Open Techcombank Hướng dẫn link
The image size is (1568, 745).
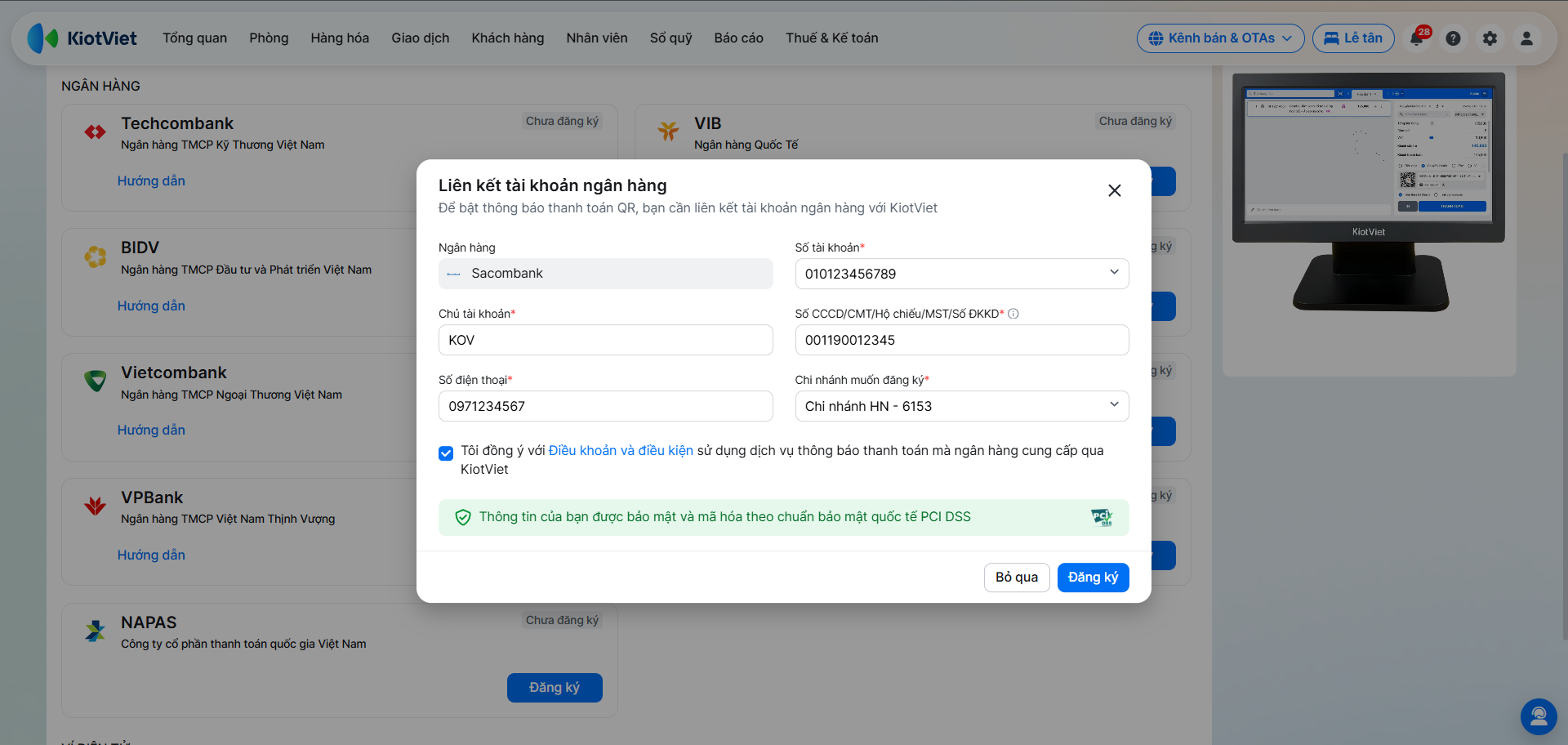pos(151,181)
